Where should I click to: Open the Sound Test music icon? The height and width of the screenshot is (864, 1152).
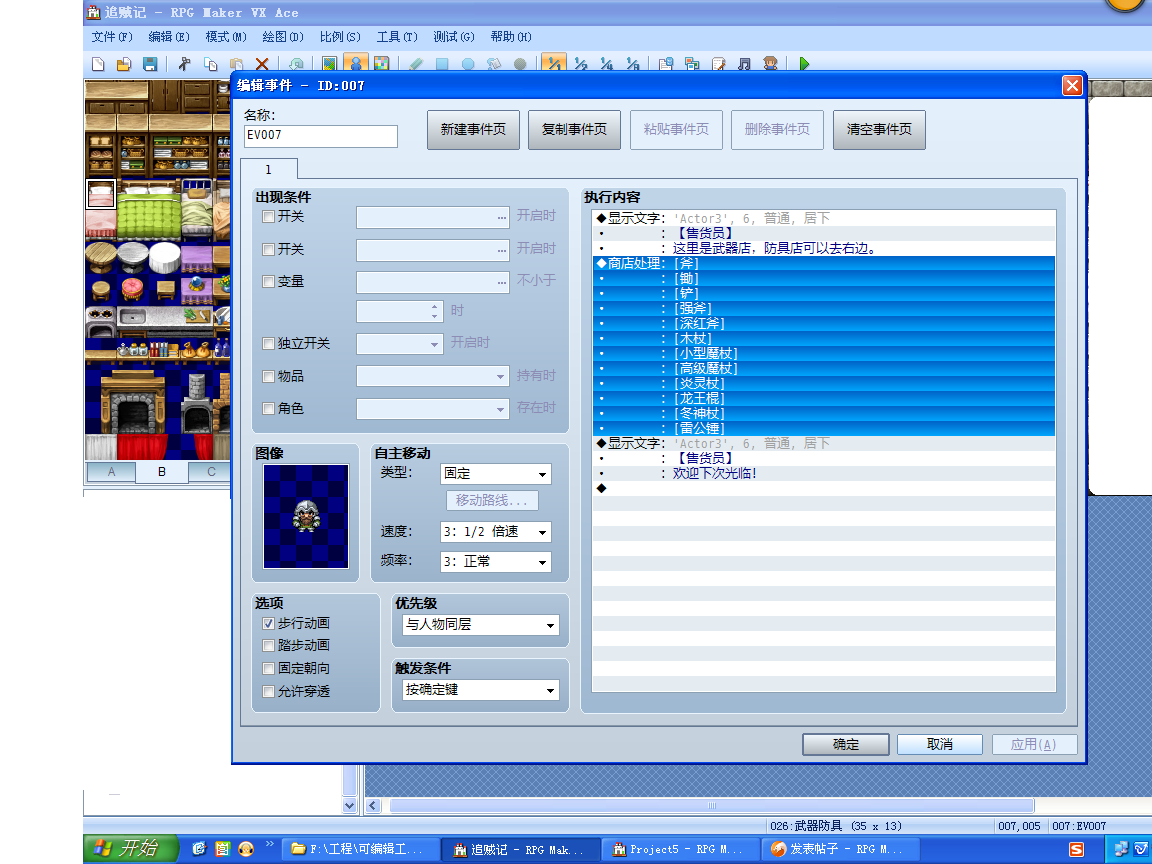click(744, 64)
